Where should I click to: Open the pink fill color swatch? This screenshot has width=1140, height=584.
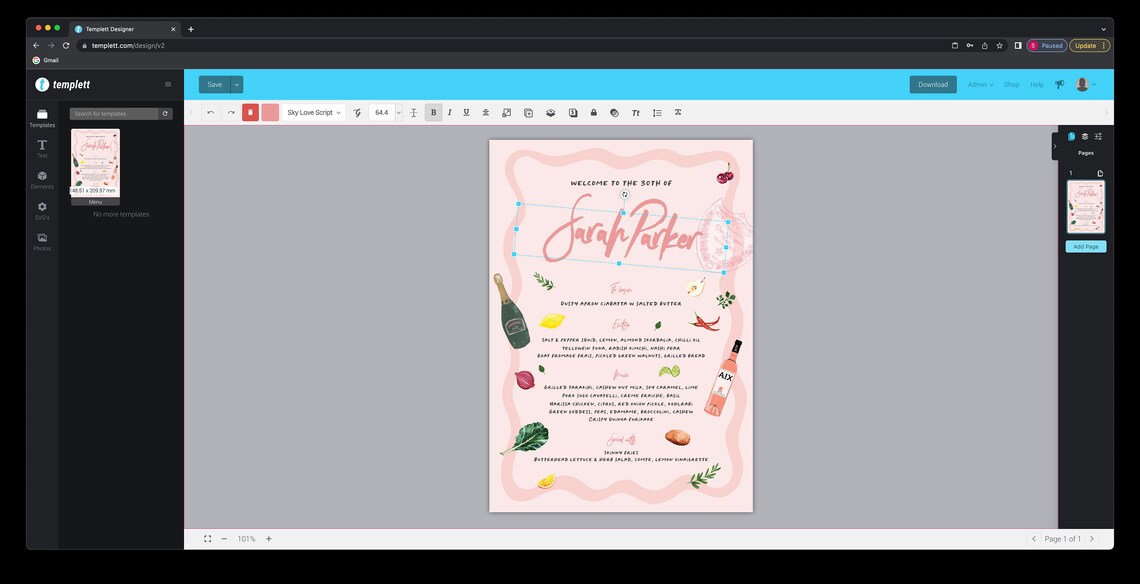point(270,112)
